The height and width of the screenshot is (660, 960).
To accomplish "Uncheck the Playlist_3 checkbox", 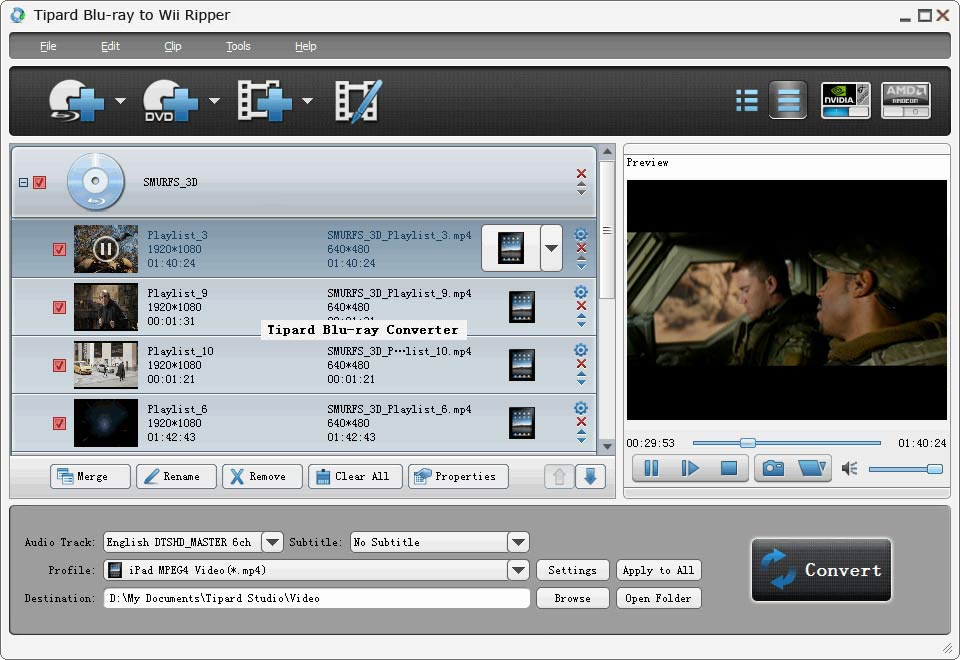I will (59, 249).
